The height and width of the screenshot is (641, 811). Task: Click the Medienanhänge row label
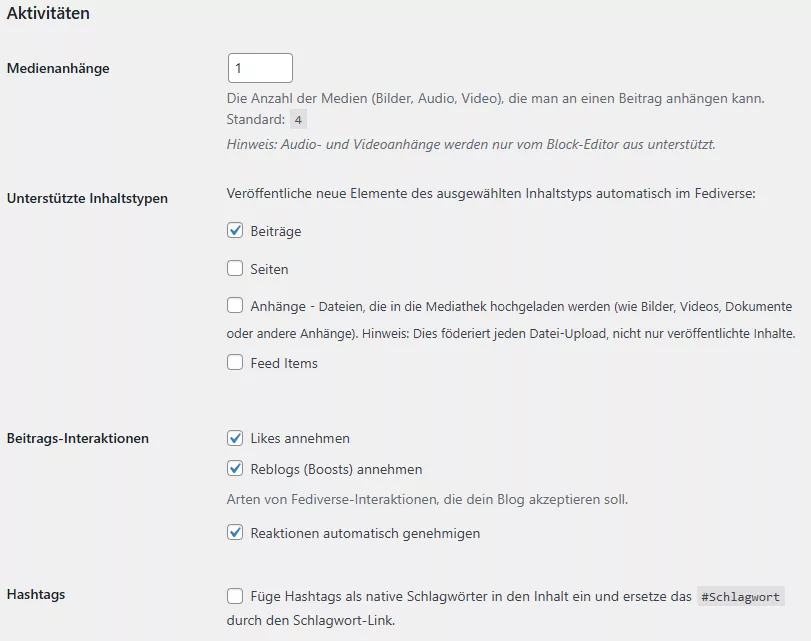56,68
